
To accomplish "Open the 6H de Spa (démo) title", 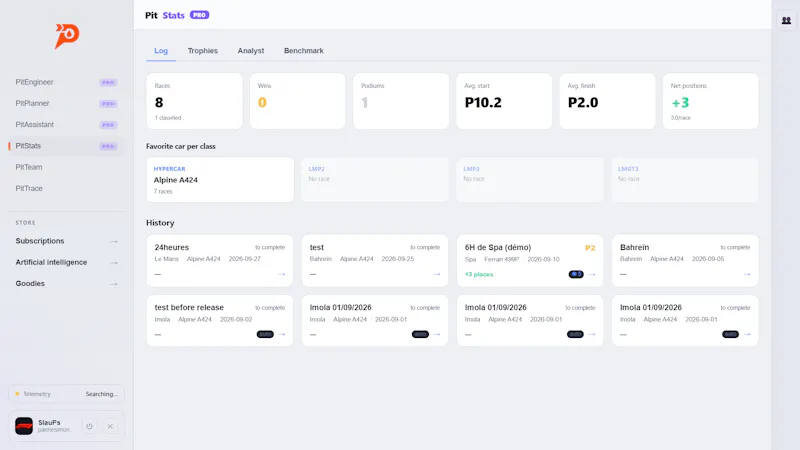I will point(497,247).
